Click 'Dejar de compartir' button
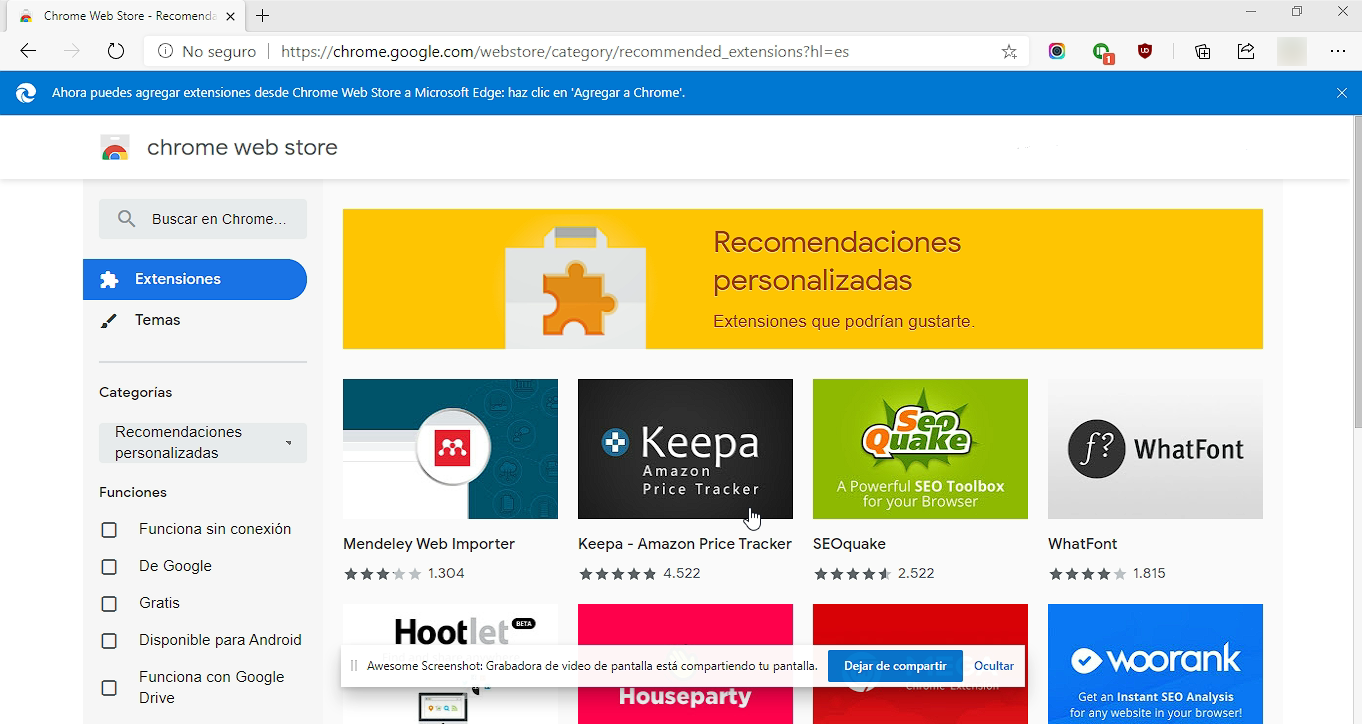1362x724 pixels. (x=895, y=666)
